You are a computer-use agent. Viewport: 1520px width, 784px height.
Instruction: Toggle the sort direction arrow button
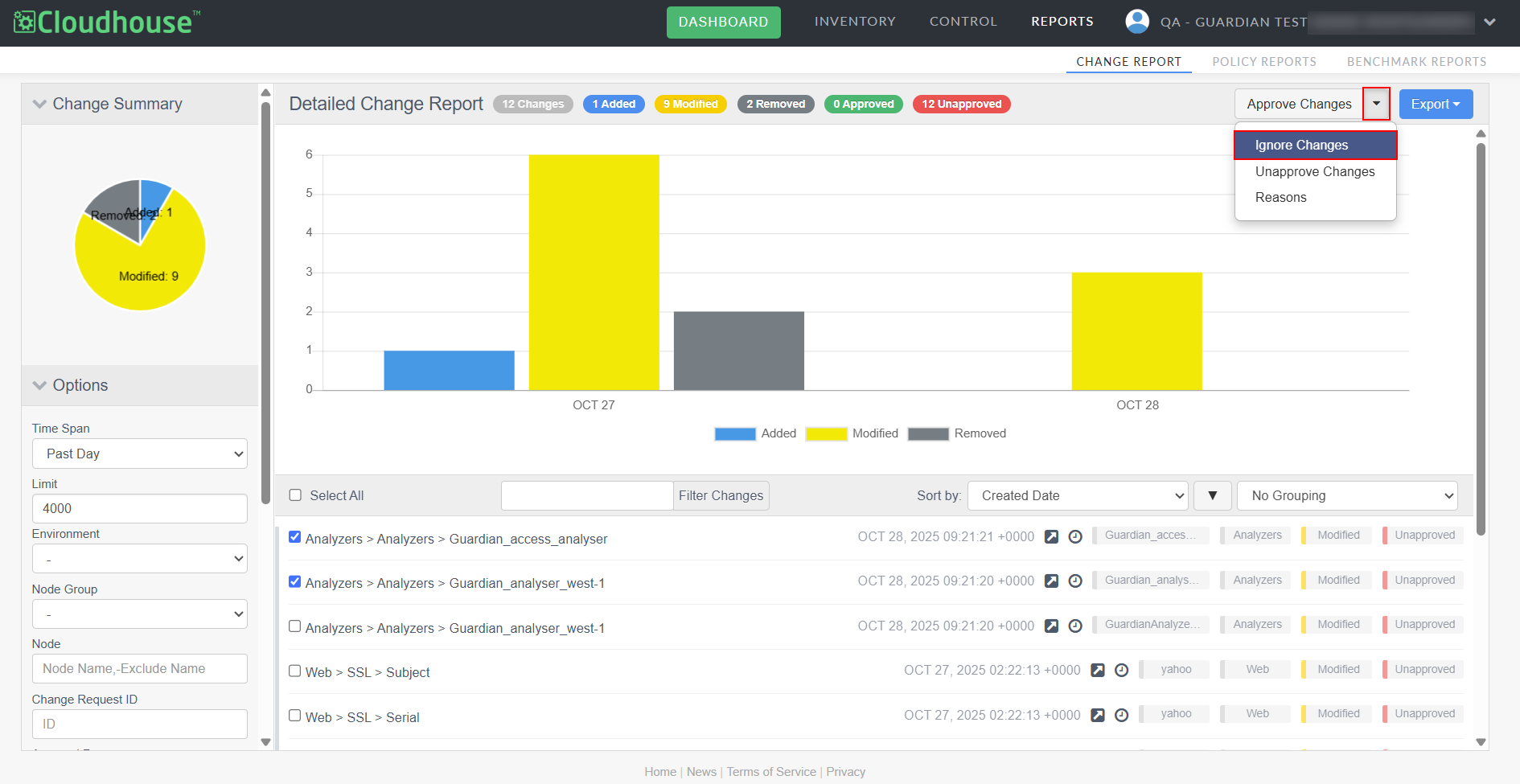[x=1212, y=496]
